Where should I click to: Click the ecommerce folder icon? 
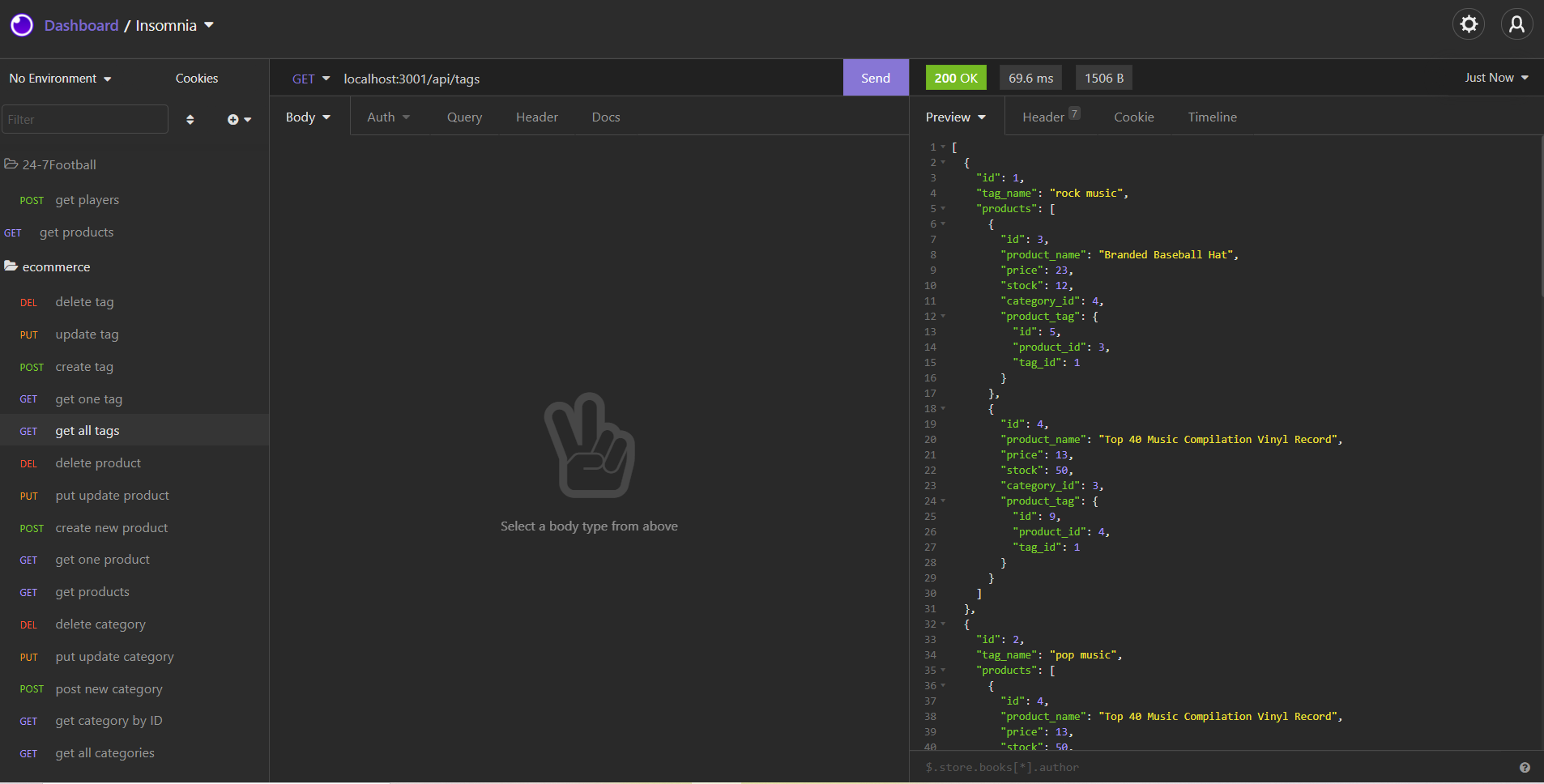tap(11, 266)
